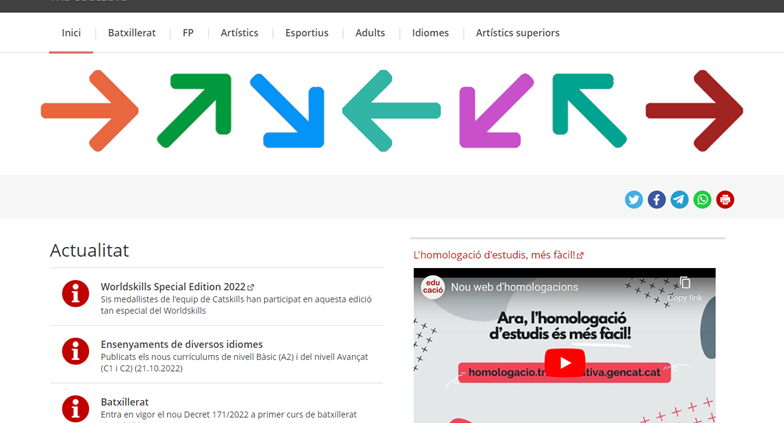784x423 pixels.
Task: Open the Idiomes section
Action: pos(430,33)
